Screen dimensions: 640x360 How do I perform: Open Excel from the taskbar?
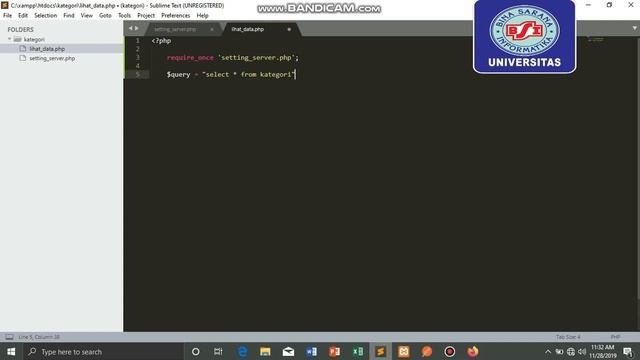click(358, 351)
